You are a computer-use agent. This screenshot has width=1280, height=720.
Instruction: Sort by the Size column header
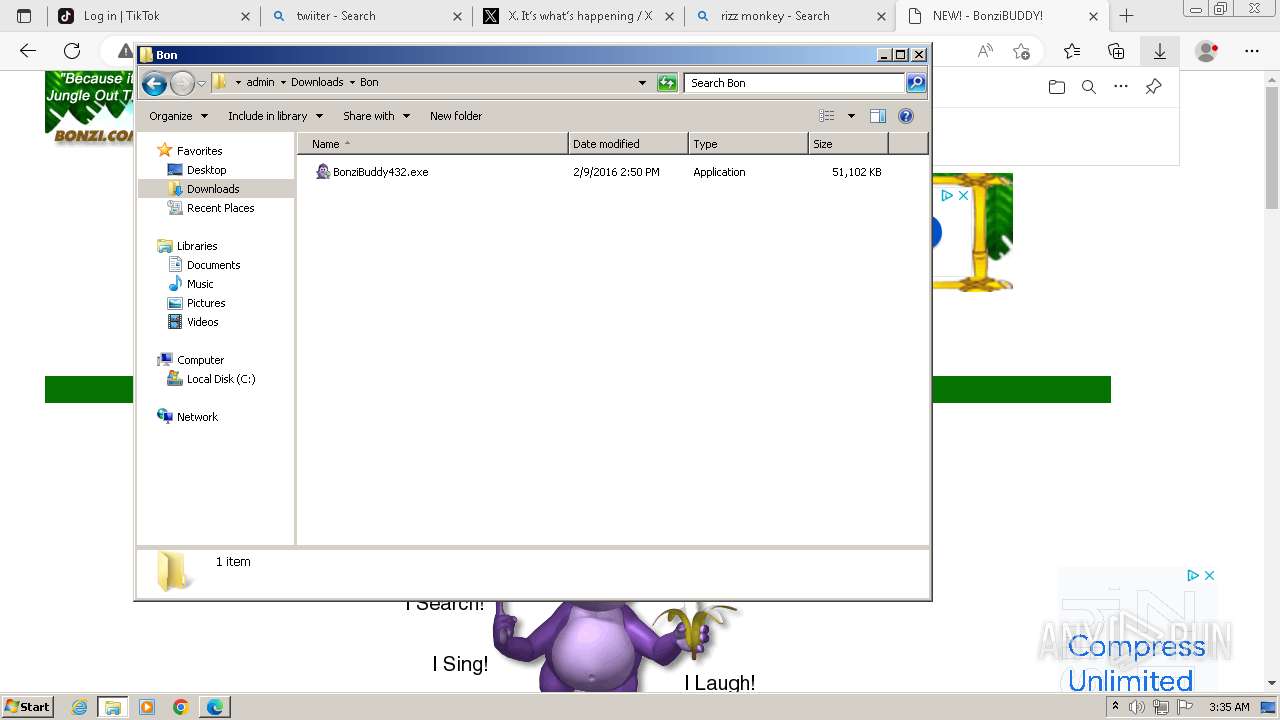[x=848, y=144]
